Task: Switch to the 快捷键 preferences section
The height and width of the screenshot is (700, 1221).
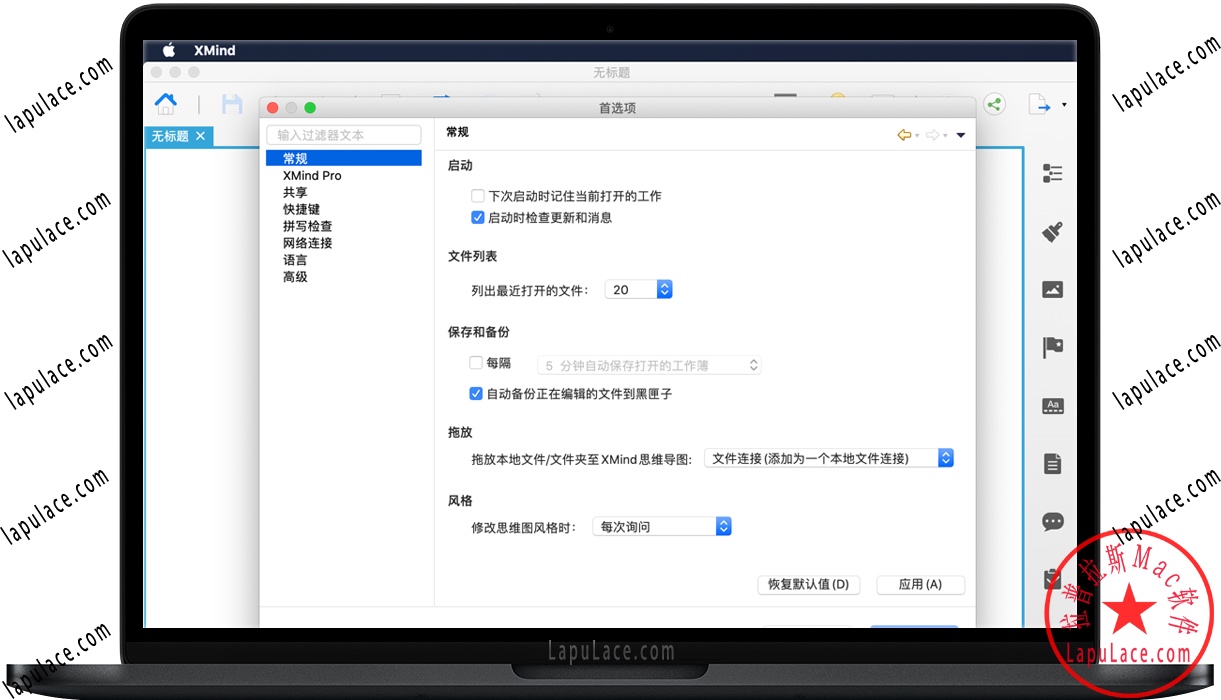Action: point(301,209)
